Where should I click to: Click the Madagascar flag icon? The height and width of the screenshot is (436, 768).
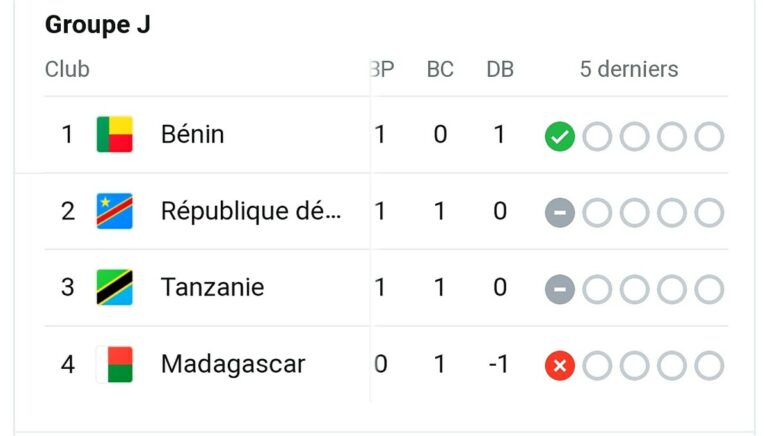point(114,364)
